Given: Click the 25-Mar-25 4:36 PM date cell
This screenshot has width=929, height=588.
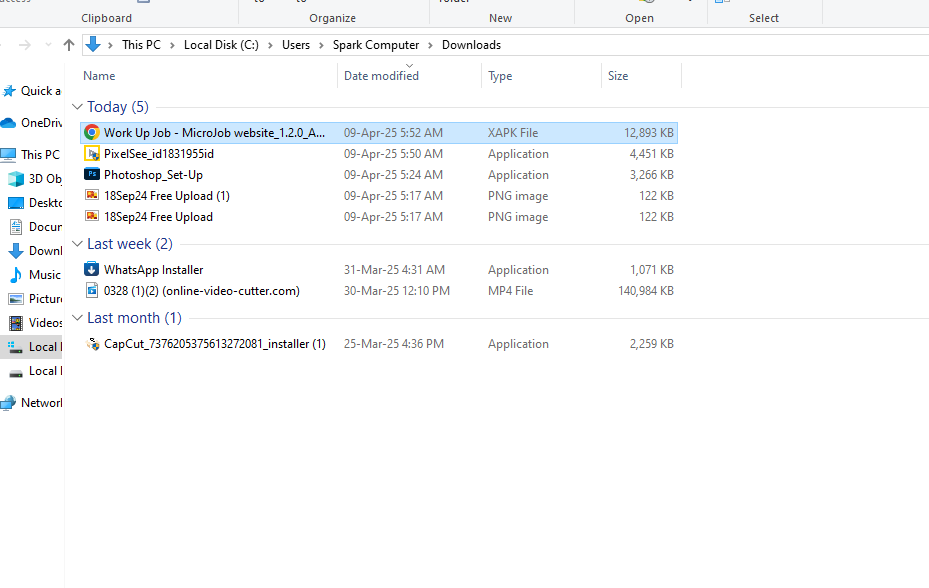Looking at the screenshot, I should pos(393,344).
